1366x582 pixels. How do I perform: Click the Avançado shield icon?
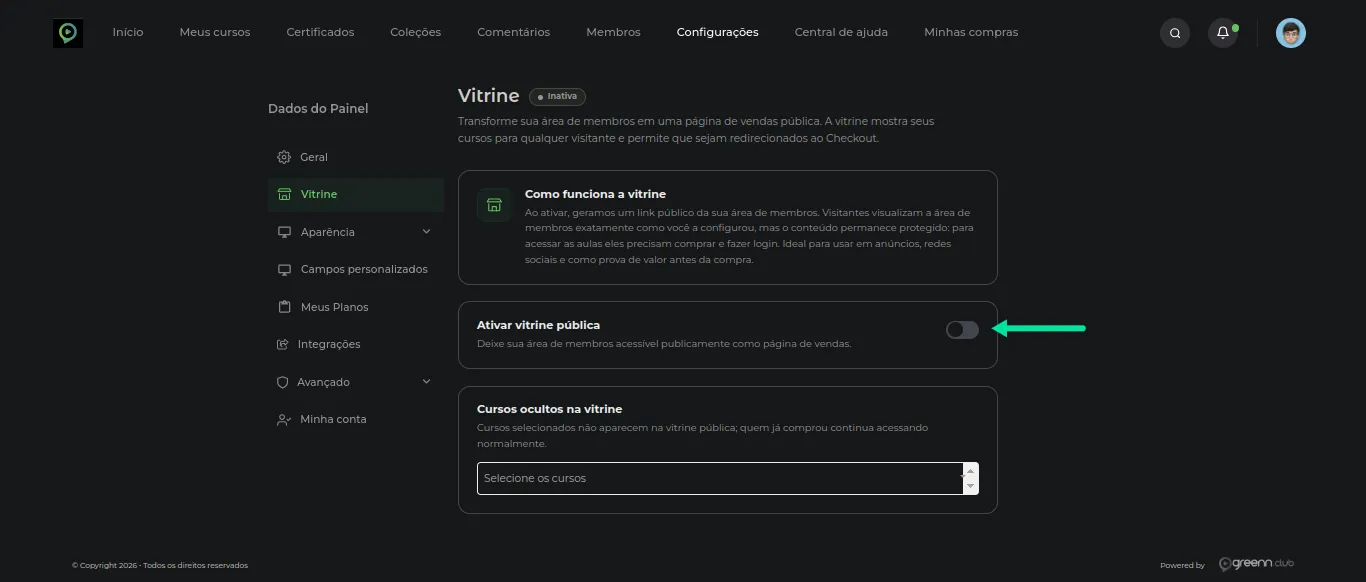pyautogui.click(x=283, y=382)
